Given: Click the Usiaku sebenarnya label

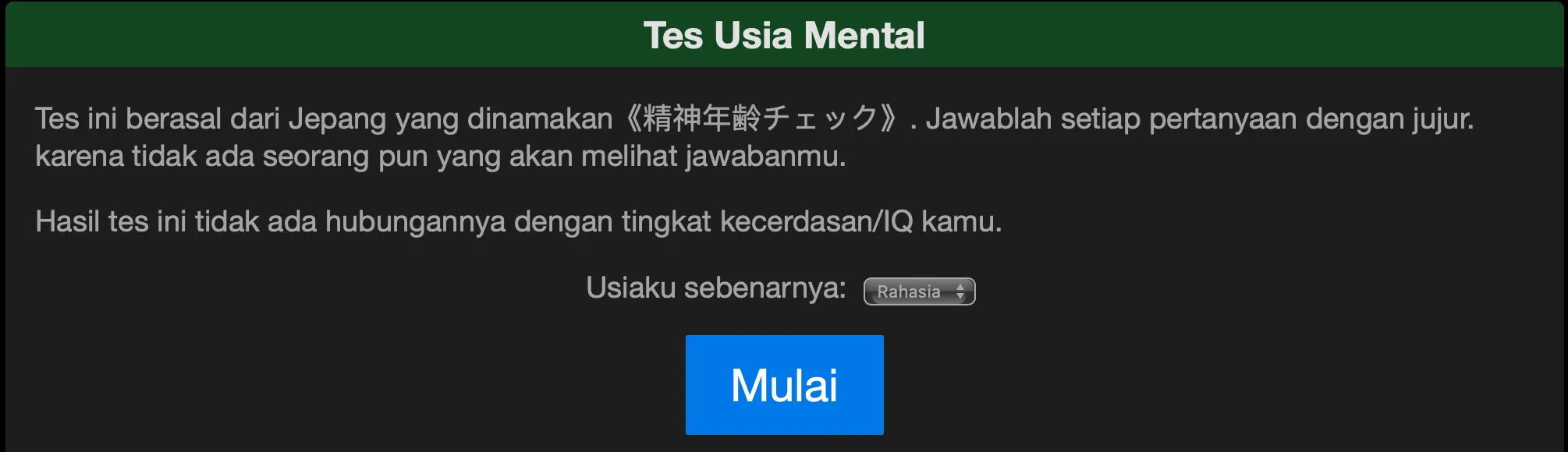Looking at the screenshot, I should click(716, 288).
